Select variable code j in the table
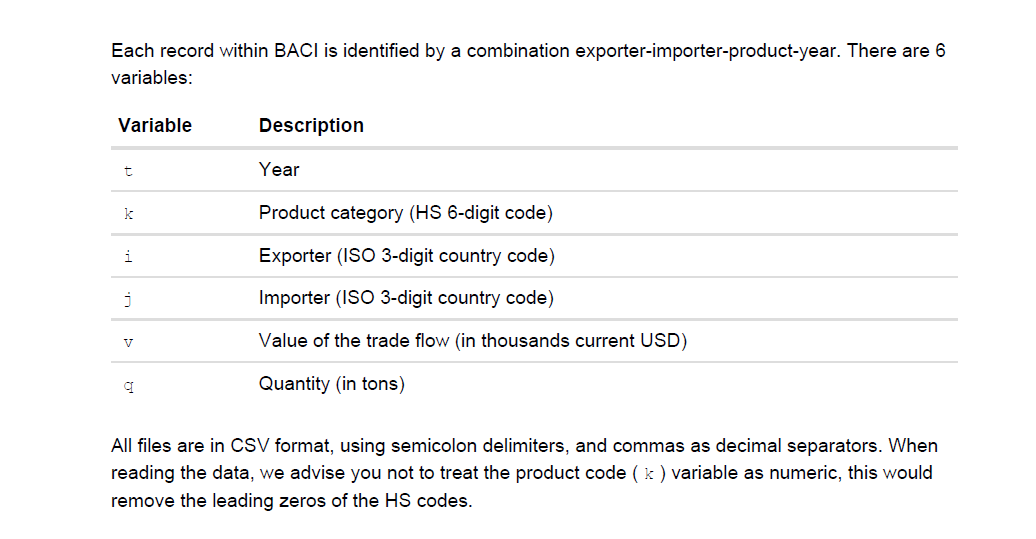Image resolution: width=1036 pixels, height=539 pixels. pos(127,299)
